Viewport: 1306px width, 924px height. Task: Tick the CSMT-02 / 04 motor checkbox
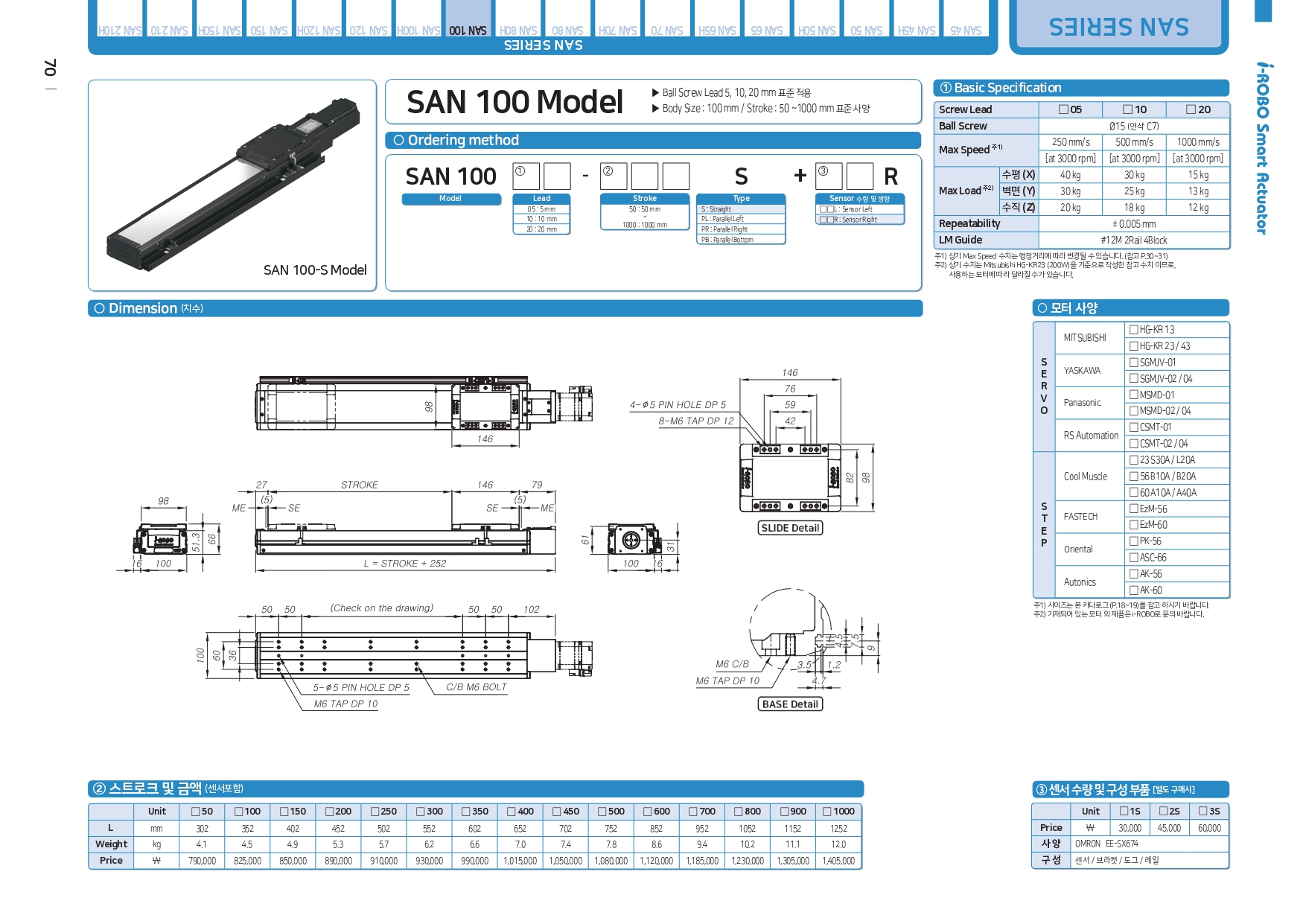pyautogui.click(x=1133, y=443)
